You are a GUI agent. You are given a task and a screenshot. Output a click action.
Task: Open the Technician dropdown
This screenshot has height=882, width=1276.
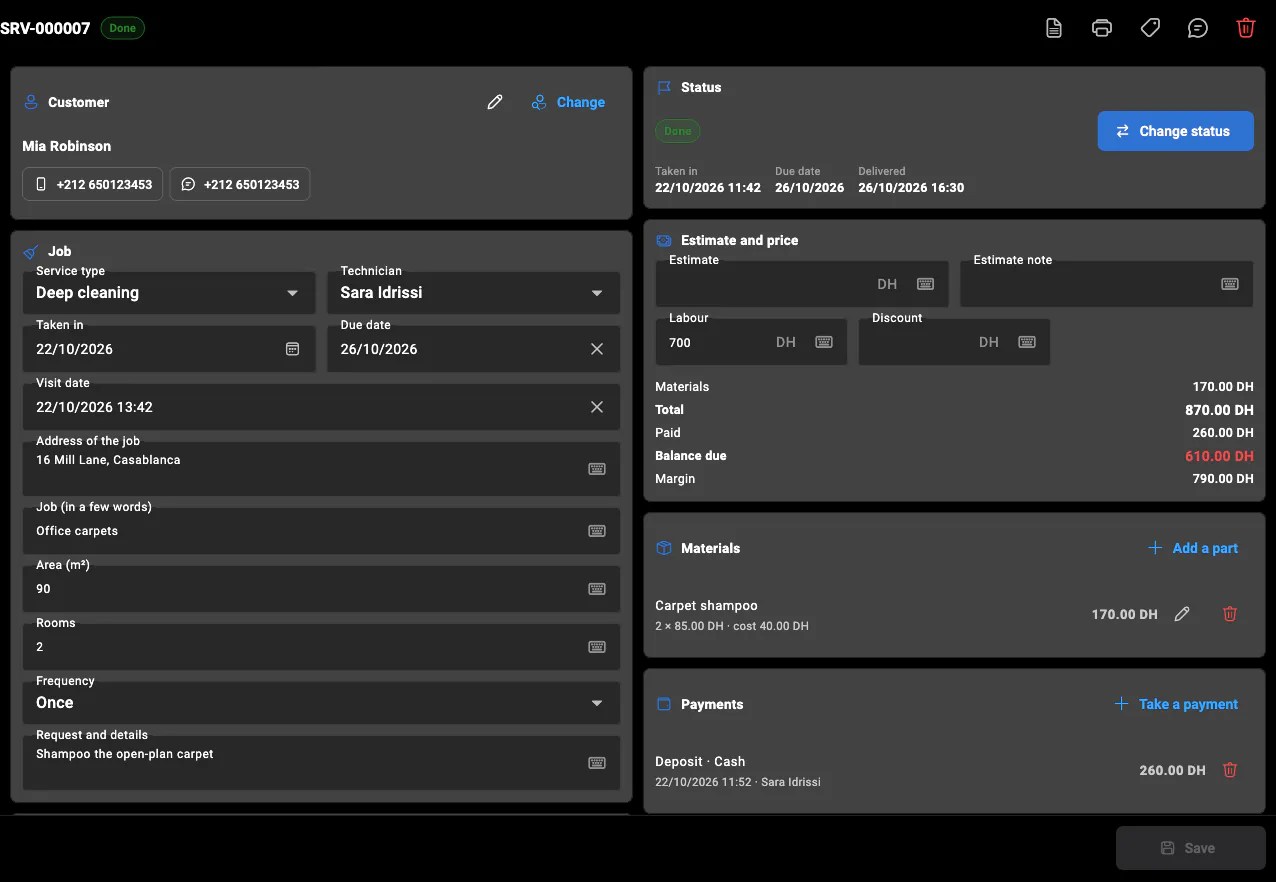474,293
